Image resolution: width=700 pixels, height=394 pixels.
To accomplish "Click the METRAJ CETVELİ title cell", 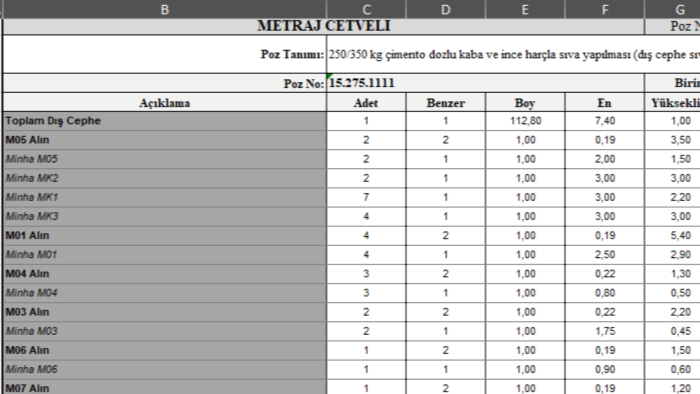I will pyautogui.click(x=324, y=26).
